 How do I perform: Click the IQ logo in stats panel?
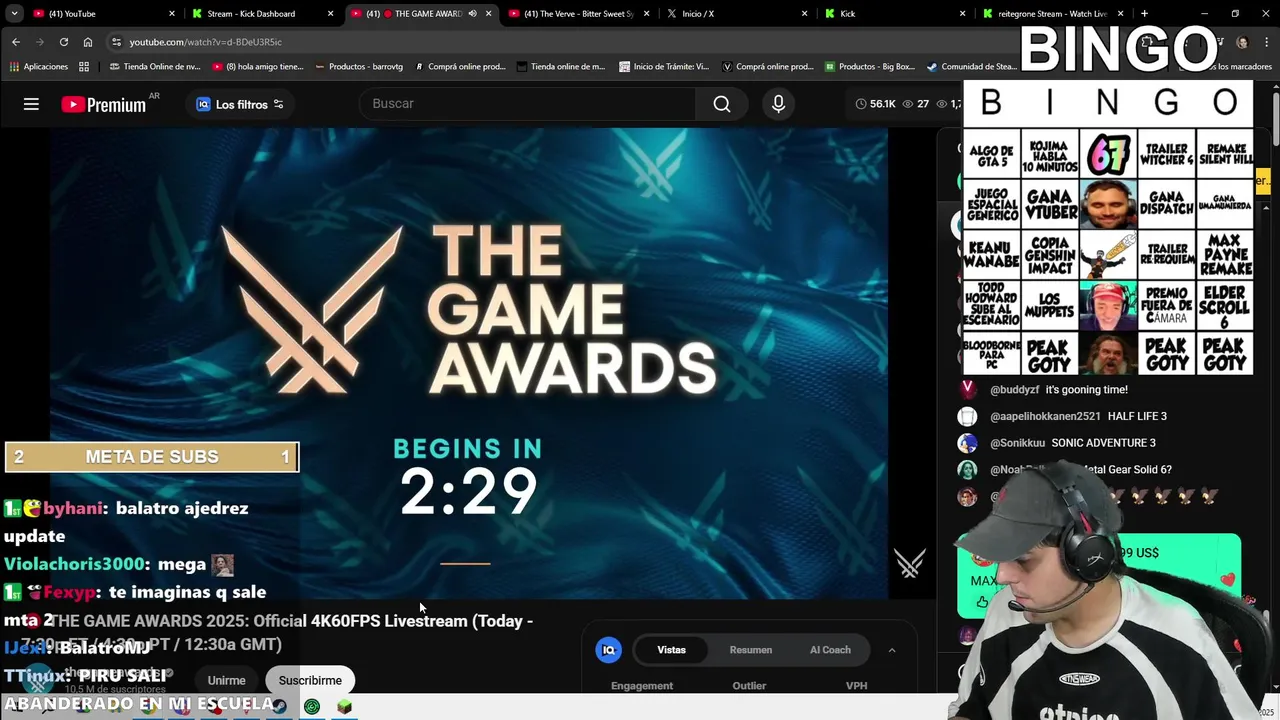[x=608, y=650]
